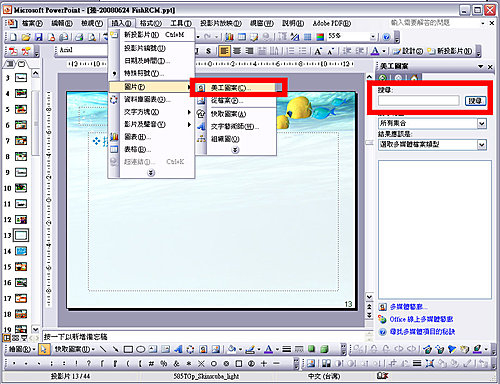Click the Print Preview magnifier icon
The image size is (500, 384).
[x=92, y=37]
